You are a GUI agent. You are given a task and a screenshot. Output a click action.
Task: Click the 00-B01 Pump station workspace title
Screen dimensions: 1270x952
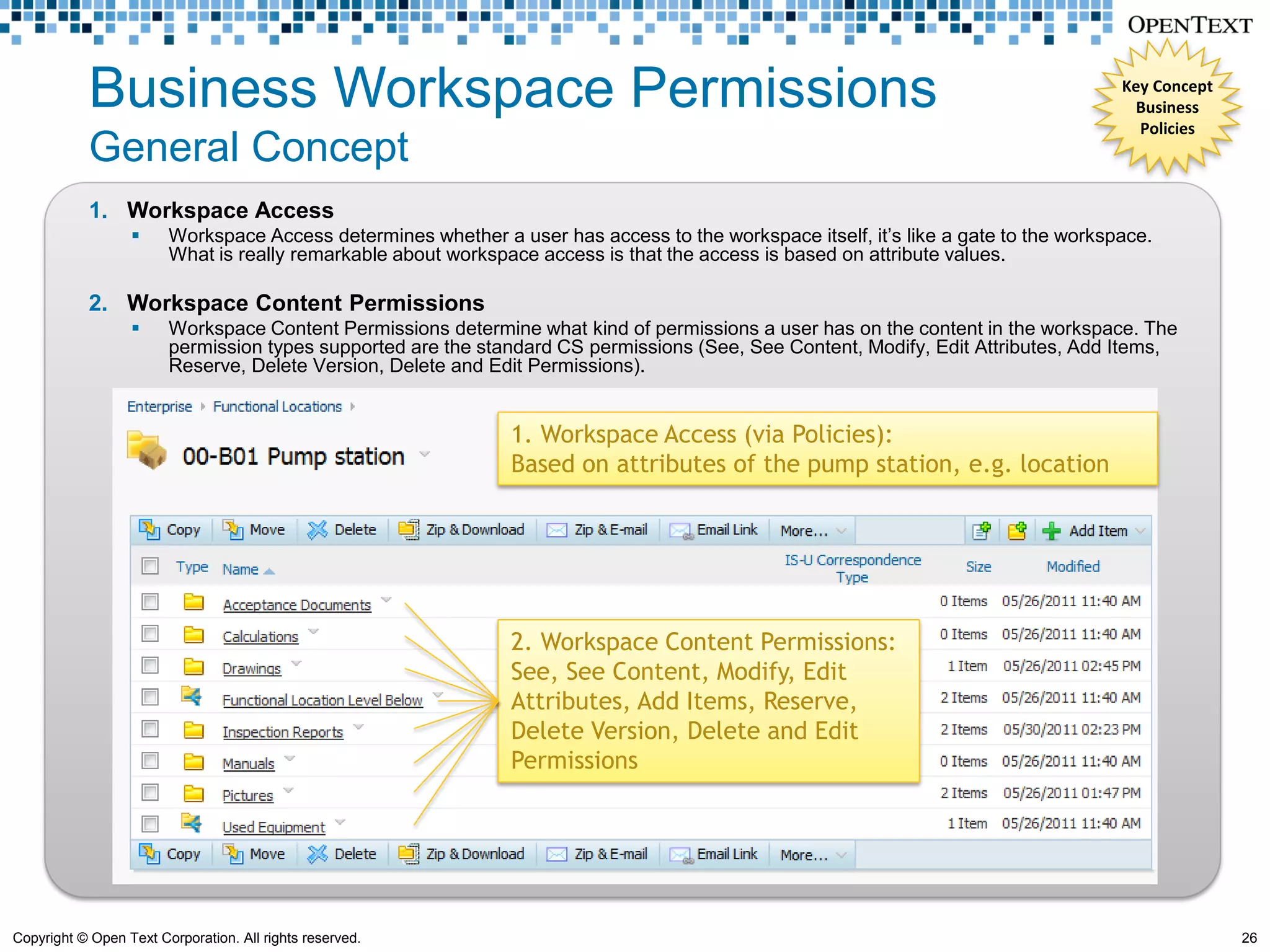click(293, 457)
